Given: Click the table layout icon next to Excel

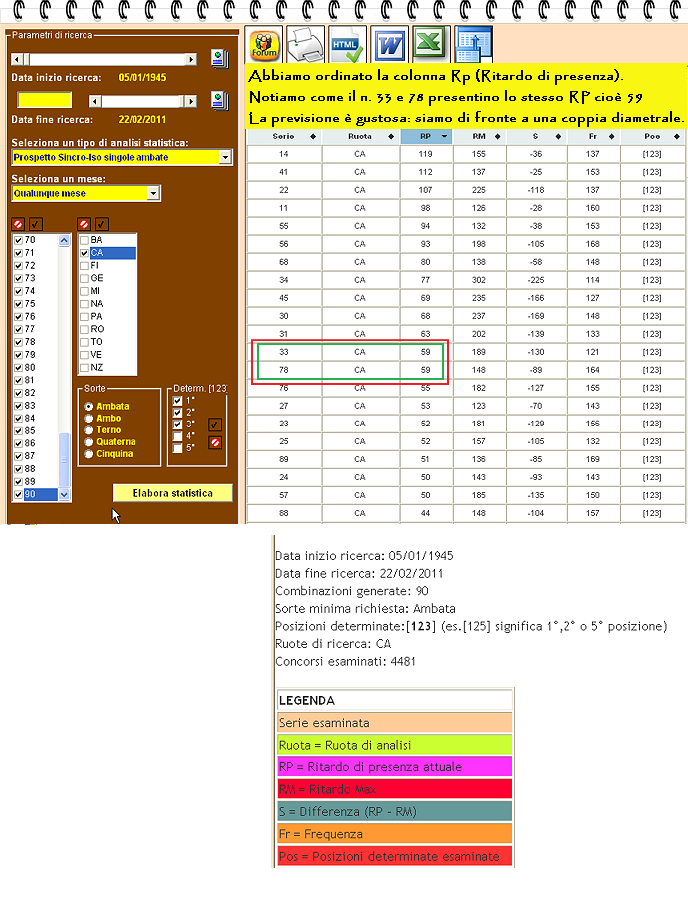Looking at the screenshot, I should pos(473,44).
